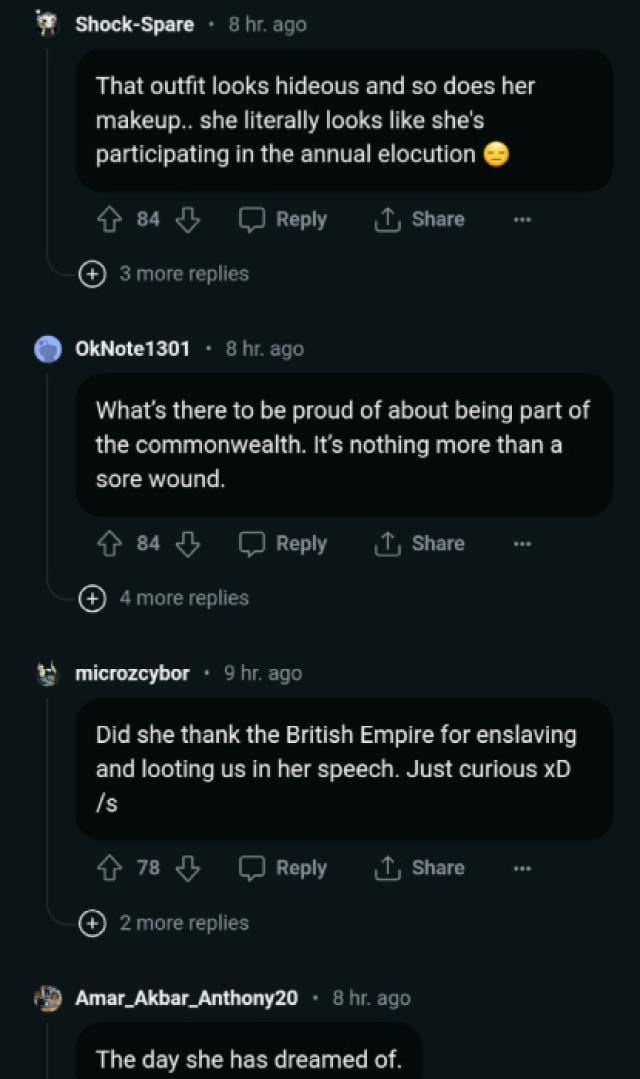Viewport: 640px width, 1079px height.
Task: Share Shock-Spare's comment
Action: click(419, 219)
